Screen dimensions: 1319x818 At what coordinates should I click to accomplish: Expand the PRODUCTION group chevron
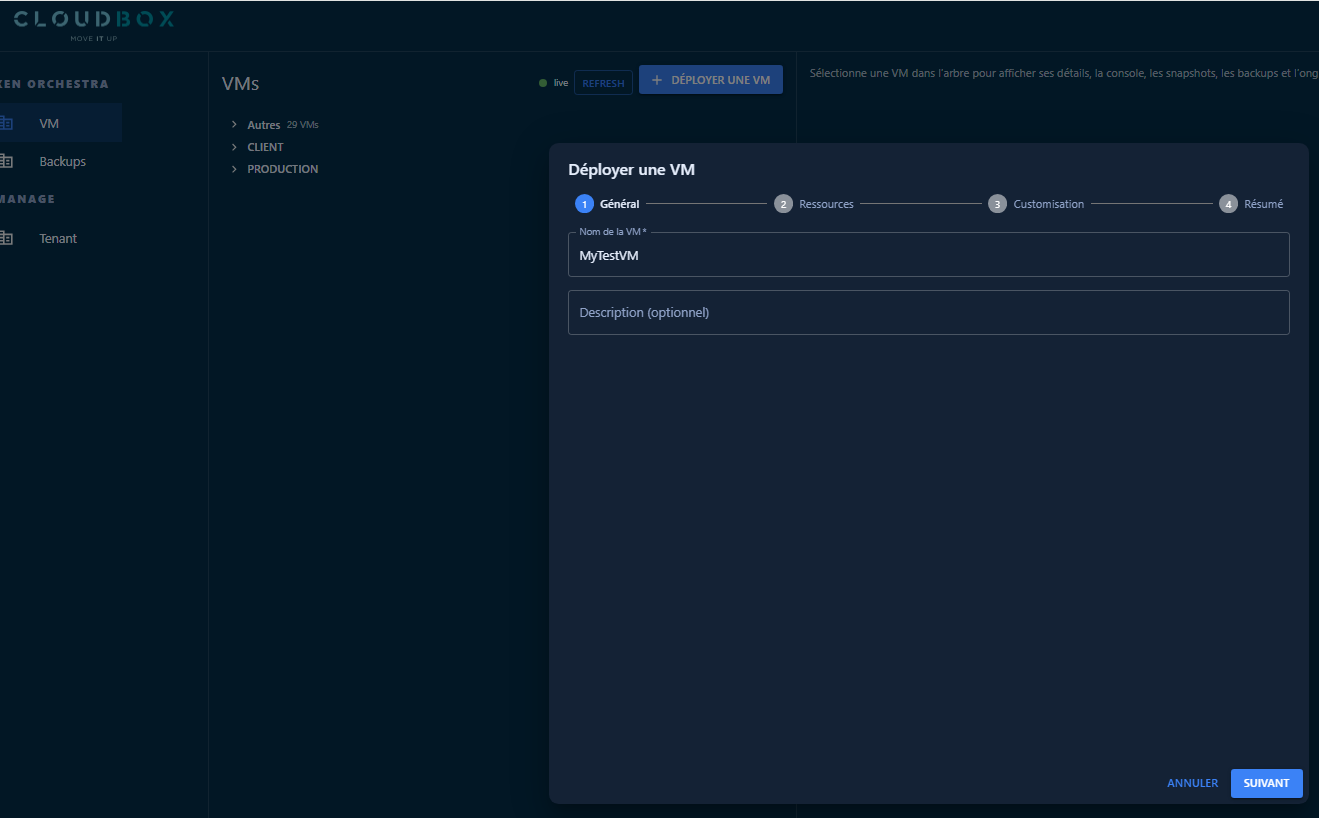235,169
